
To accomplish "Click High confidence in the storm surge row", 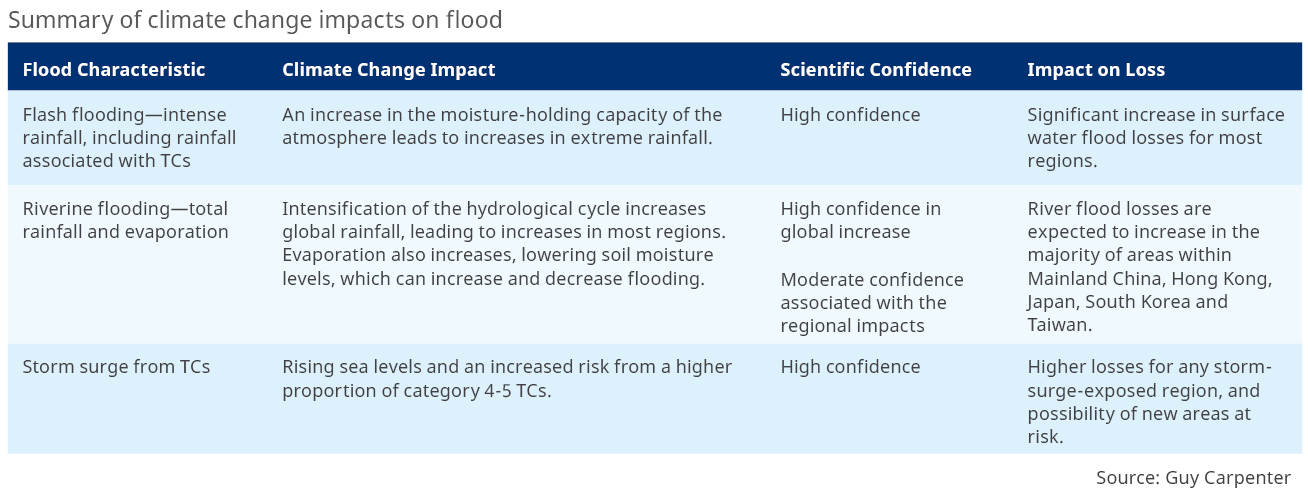I will click(x=850, y=367).
